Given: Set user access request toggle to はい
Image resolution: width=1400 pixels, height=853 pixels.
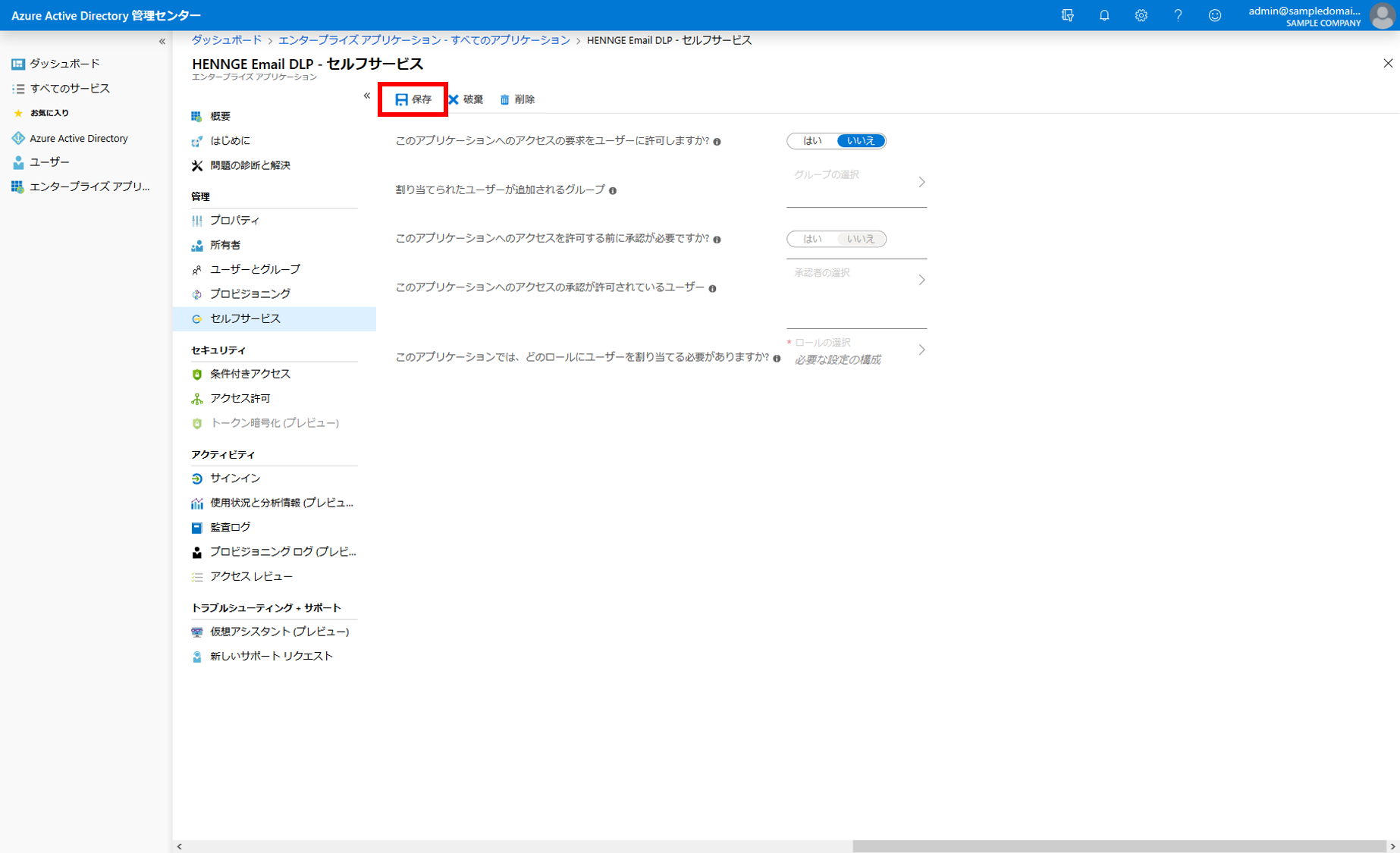Looking at the screenshot, I should click(x=812, y=140).
